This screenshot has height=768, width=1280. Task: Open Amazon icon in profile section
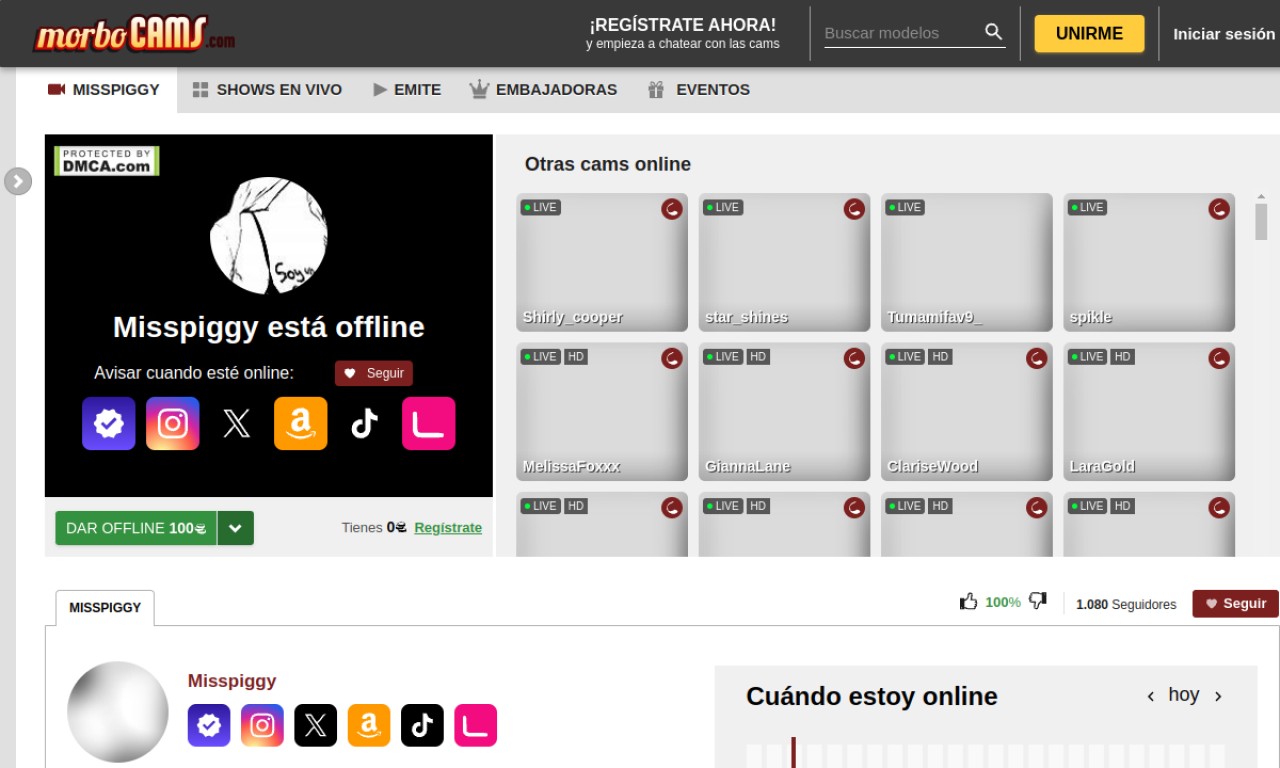(369, 725)
